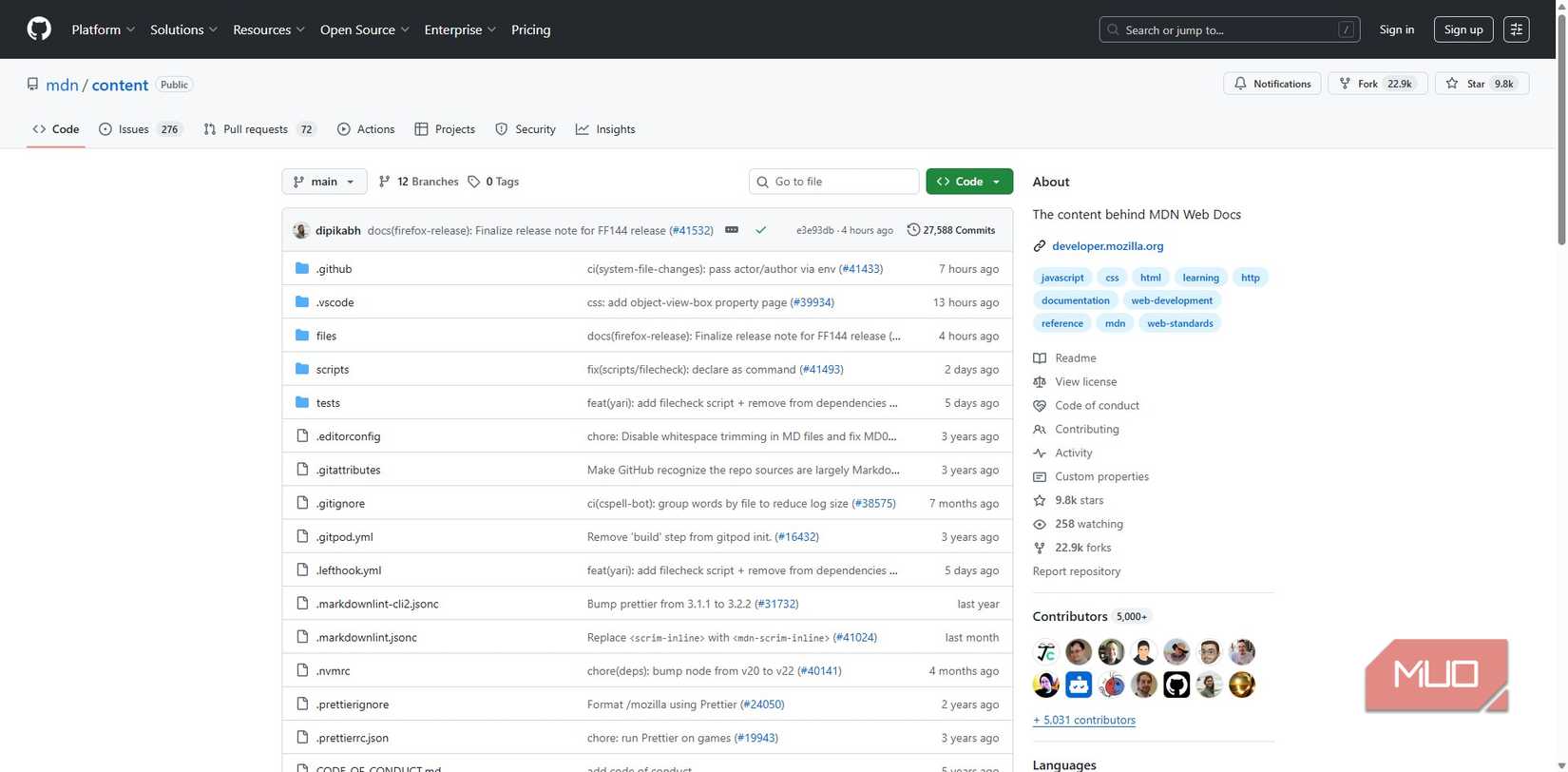Expand commit message ellipsis icon

tap(732, 230)
